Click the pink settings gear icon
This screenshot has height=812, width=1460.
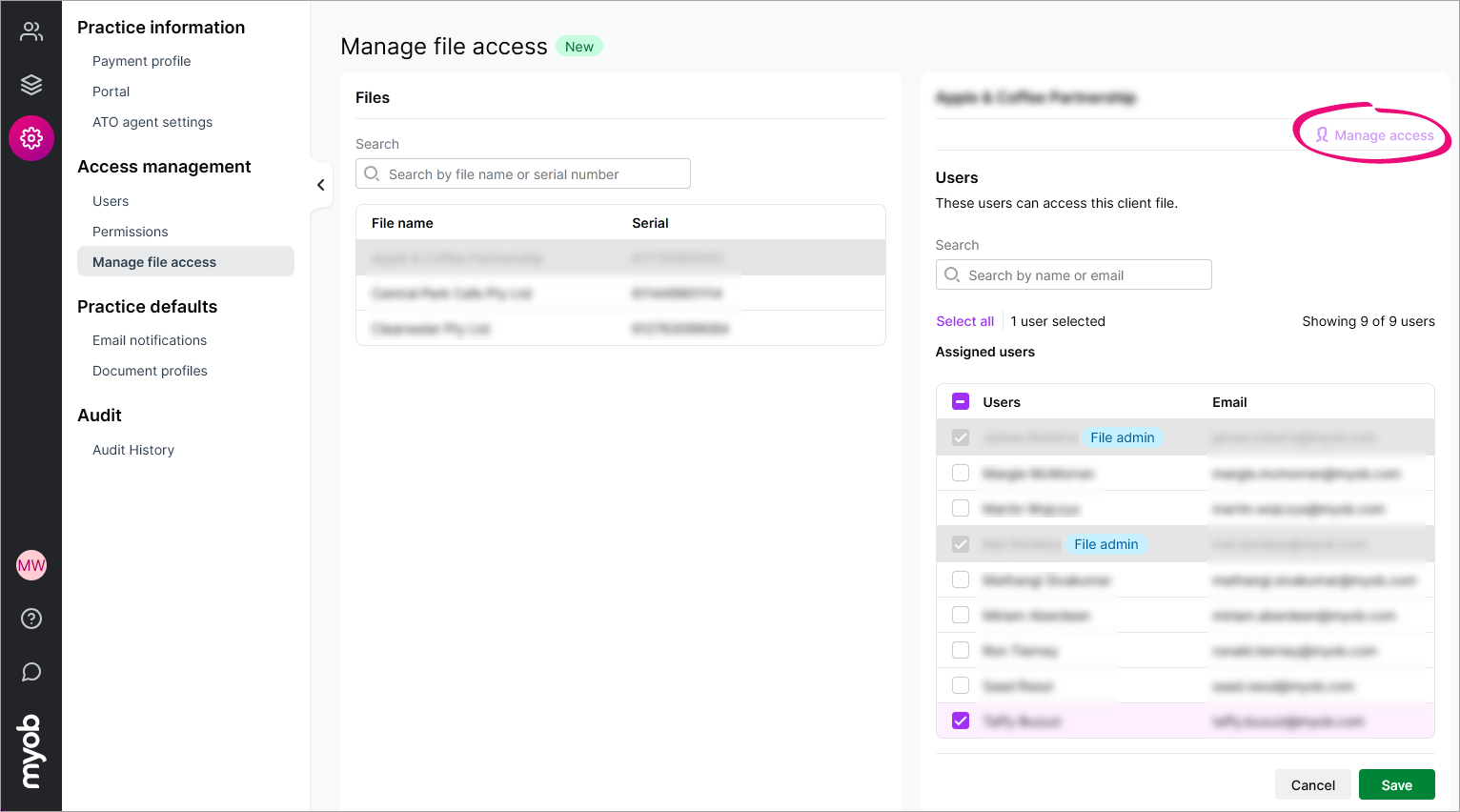(x=31, y=137)
